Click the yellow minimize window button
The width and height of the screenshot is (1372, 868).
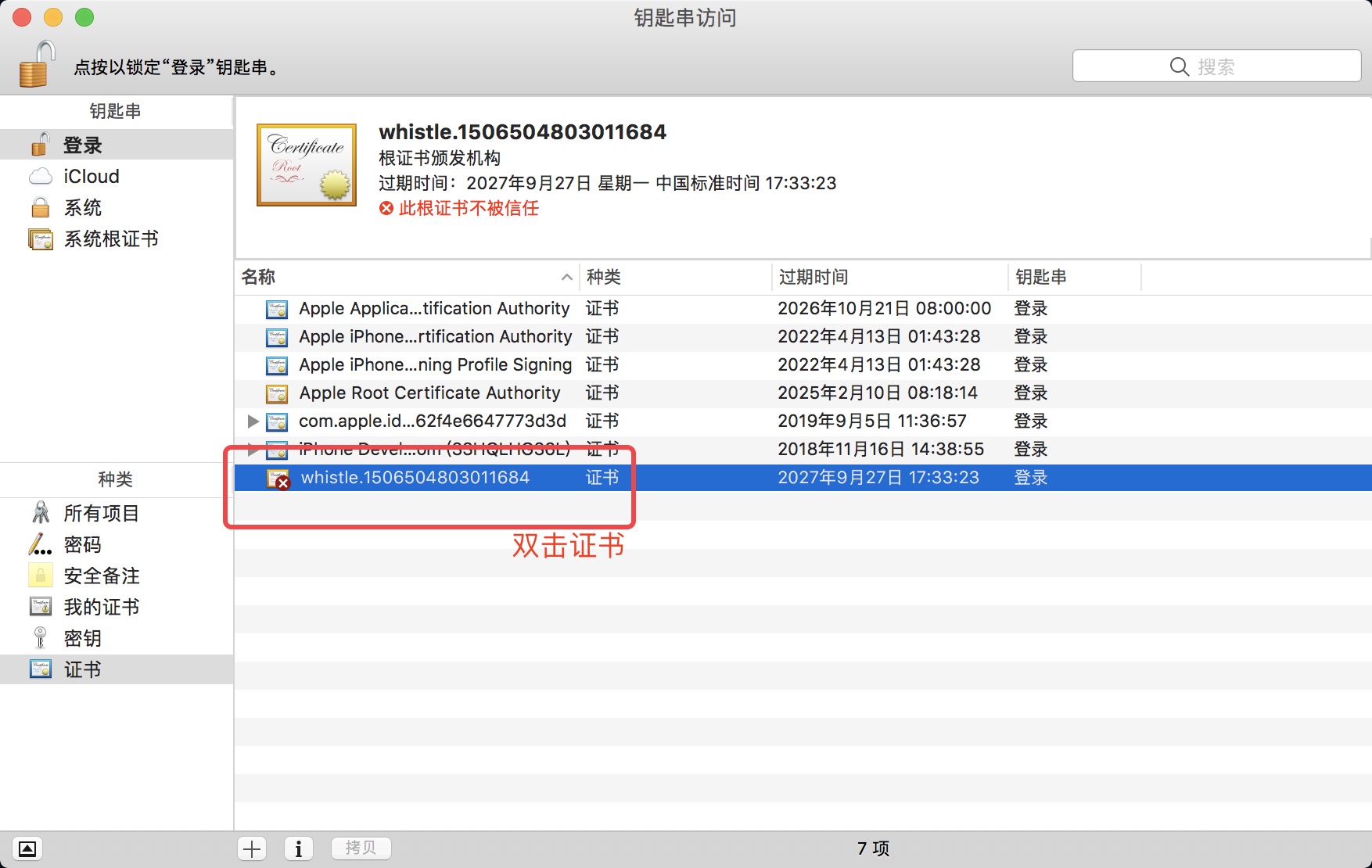53,17
